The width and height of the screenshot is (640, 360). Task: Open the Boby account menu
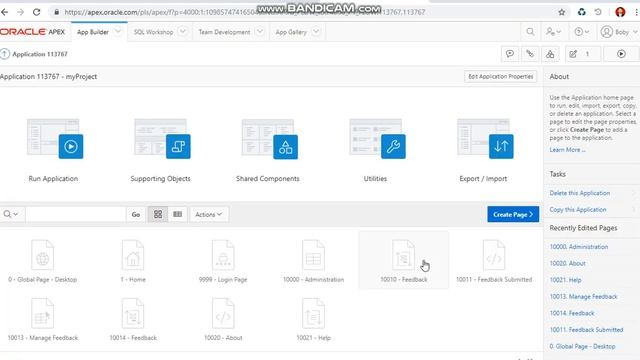pos(619,31)
